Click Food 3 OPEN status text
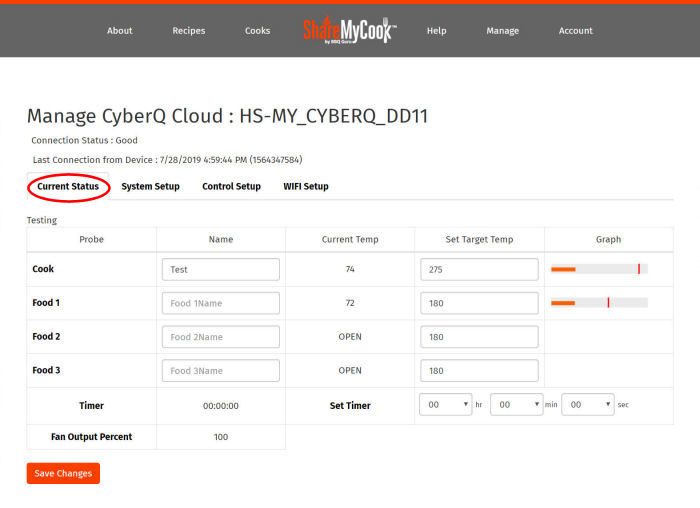Image resolution: width=700 pixels, height=508 pixels. [350, 371]
